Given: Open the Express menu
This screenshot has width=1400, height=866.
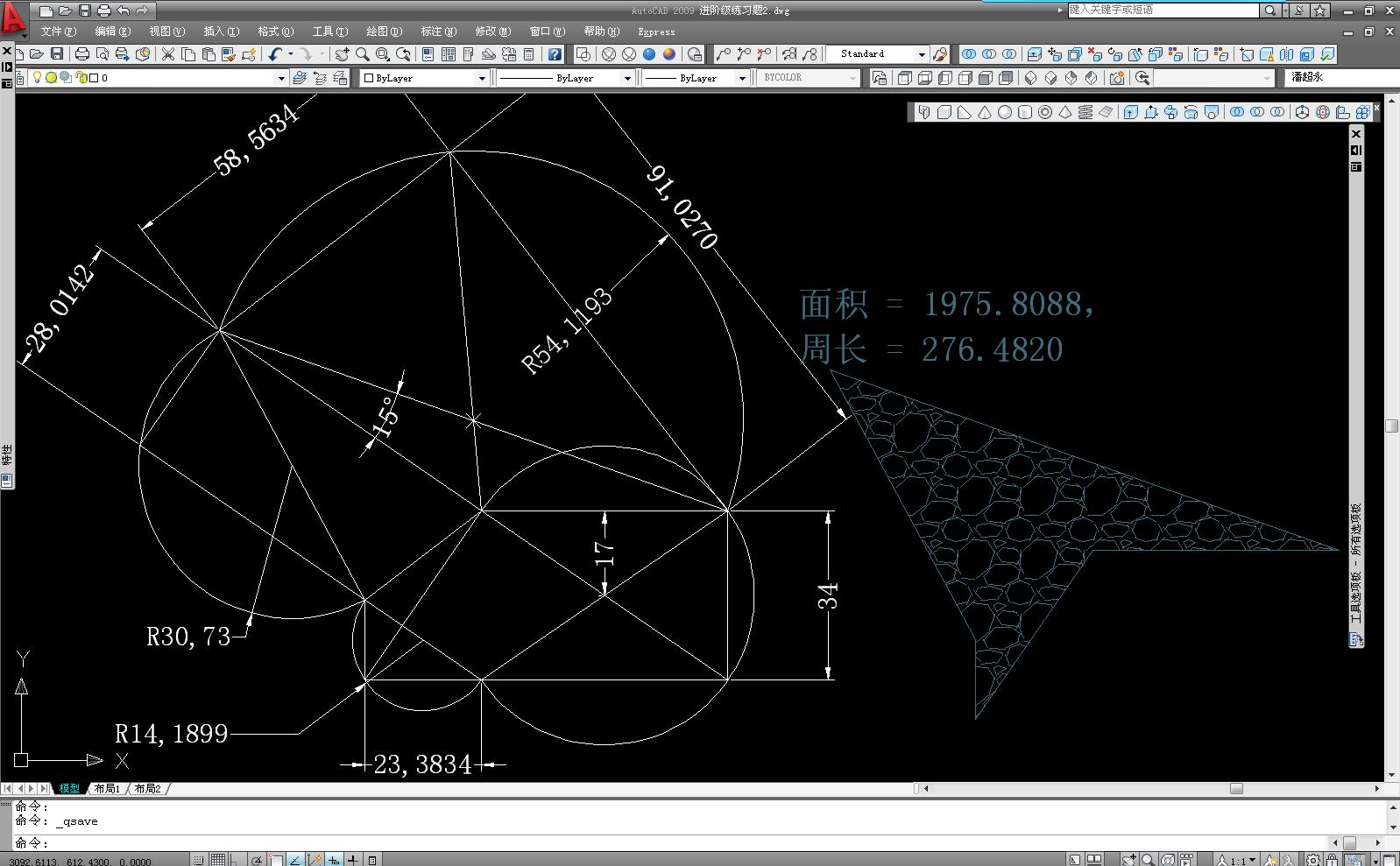Looking at the screenshot, I should coord(656,32).
